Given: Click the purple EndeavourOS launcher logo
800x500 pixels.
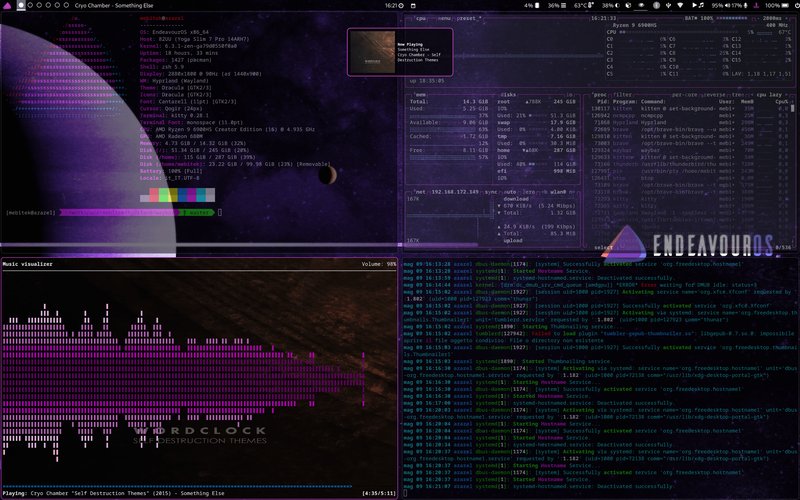Looking at the screenshot, I should [x=7, y=6].
